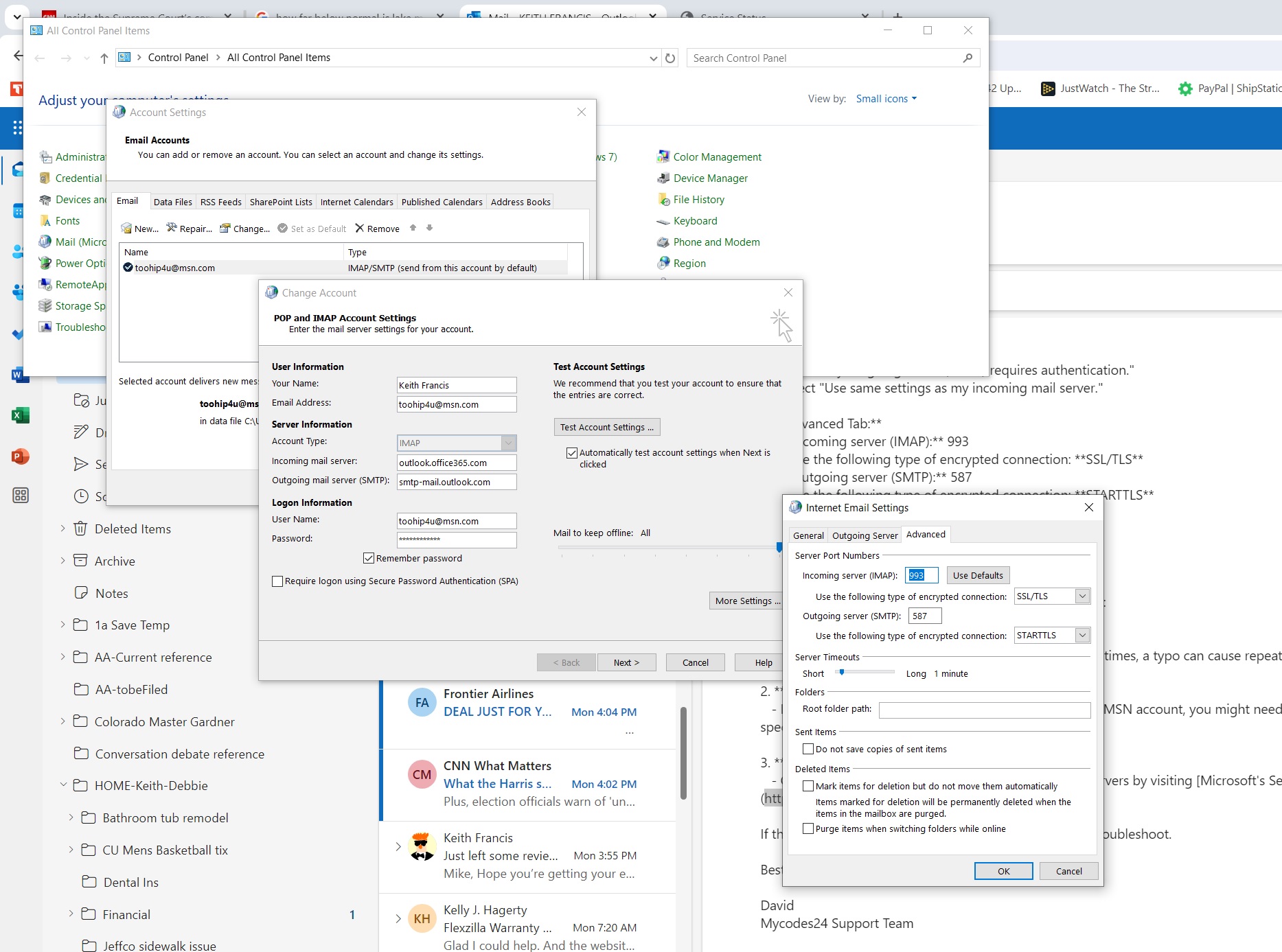Check Do not save copies of sent items
Image resolution: width=1282 pixels, height=952 pixels.
point(808,750)
